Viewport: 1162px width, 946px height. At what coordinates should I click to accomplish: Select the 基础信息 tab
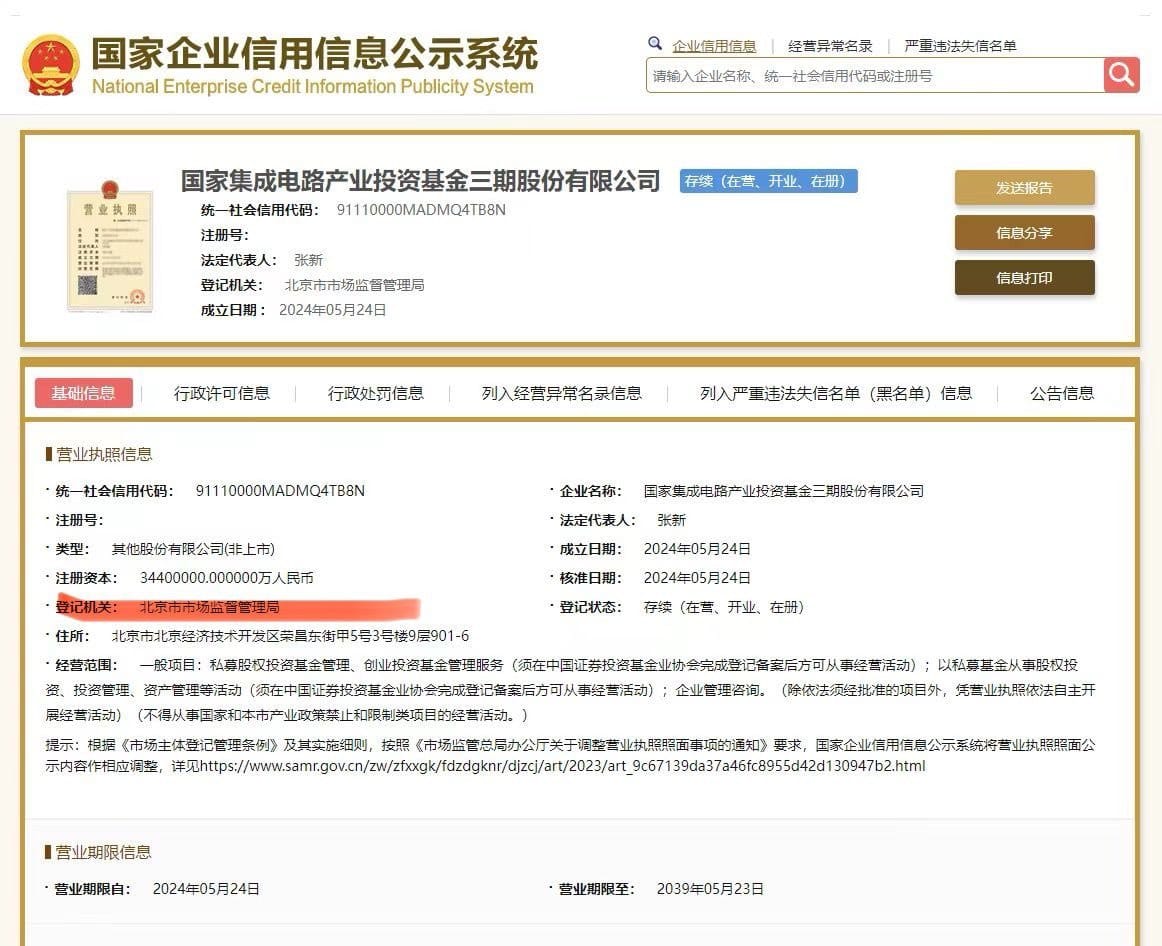coord(84,393)
